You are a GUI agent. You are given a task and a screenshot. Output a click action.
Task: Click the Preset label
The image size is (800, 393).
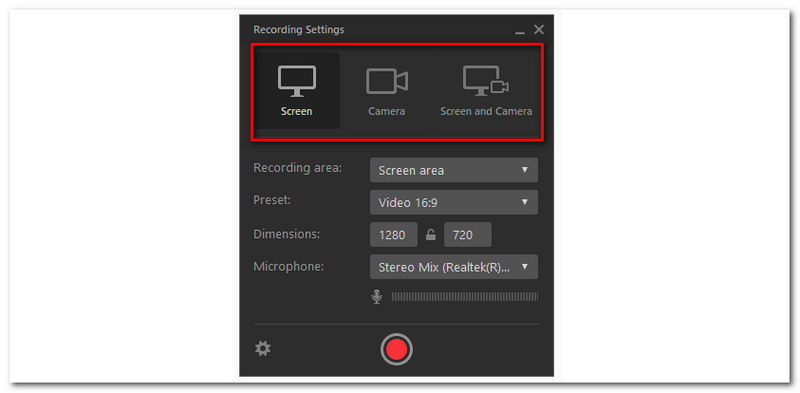point(272,200)
